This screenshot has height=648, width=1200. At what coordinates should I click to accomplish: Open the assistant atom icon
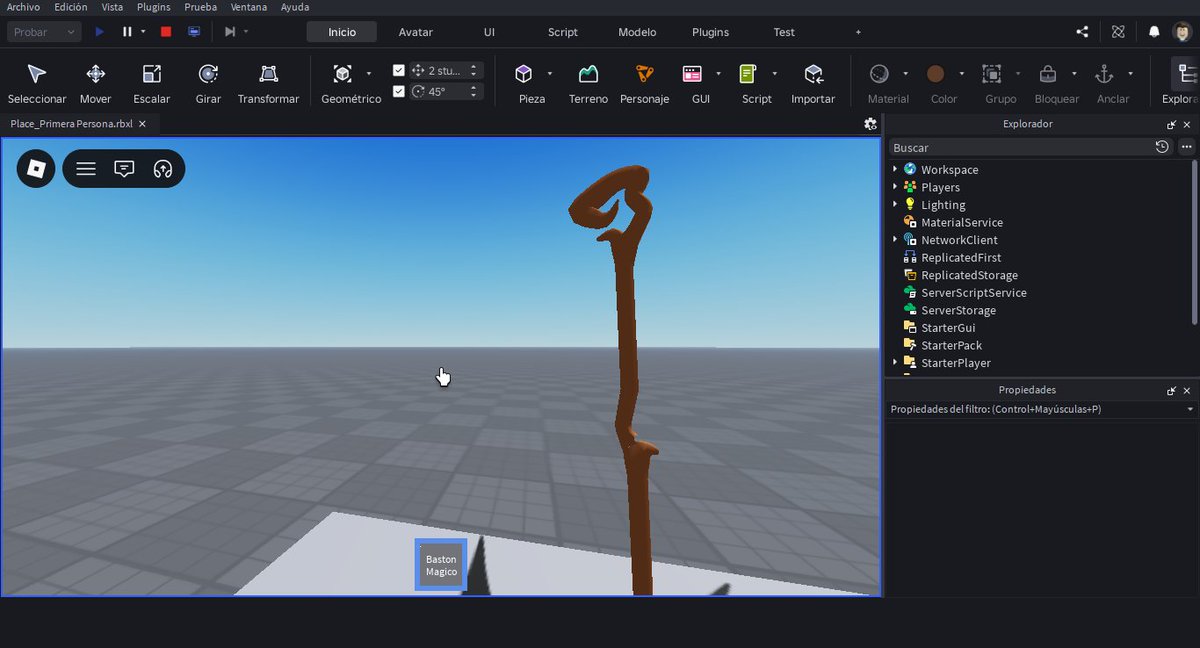1119,32
